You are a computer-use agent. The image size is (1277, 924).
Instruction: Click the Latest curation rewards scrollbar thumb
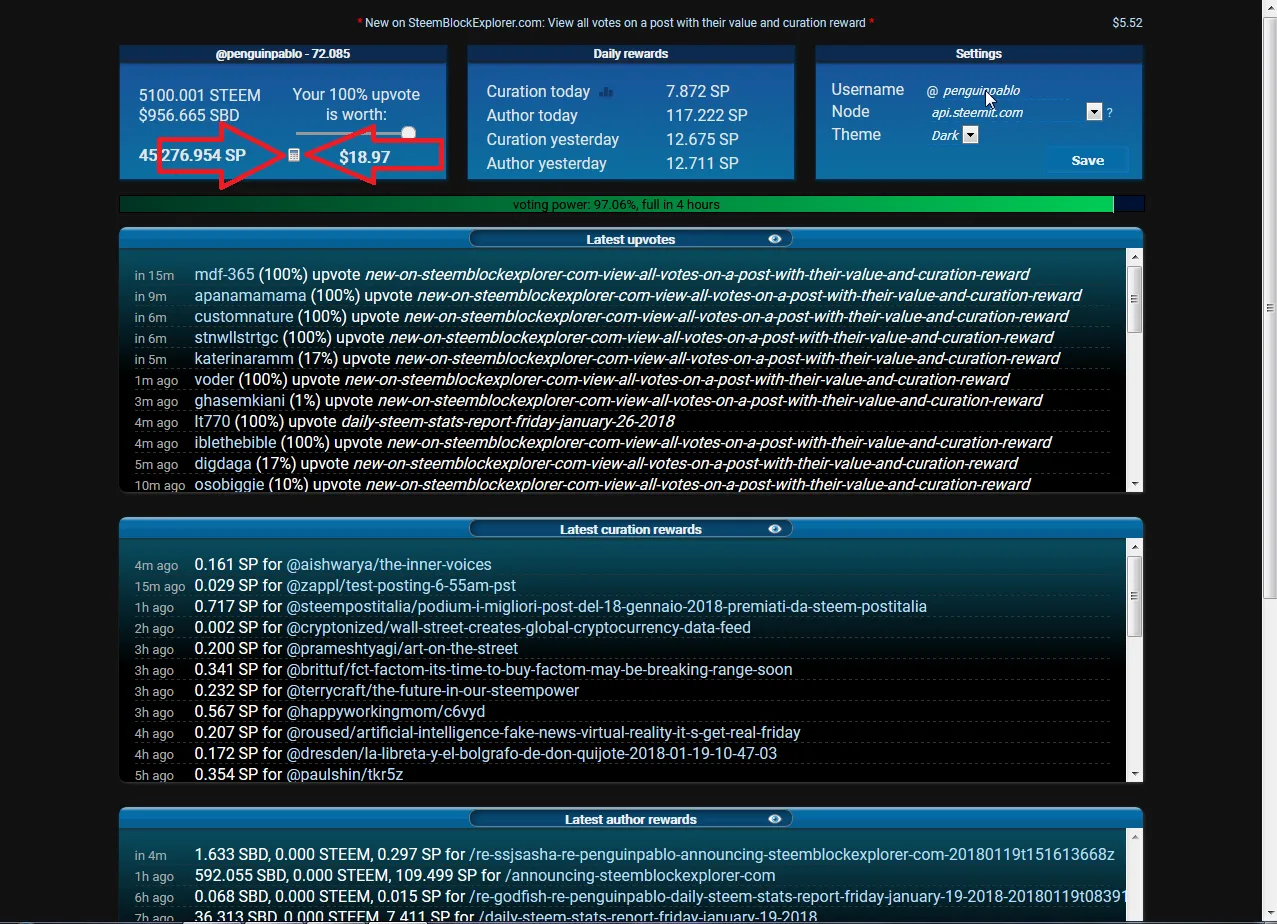tap(1134, 596)
